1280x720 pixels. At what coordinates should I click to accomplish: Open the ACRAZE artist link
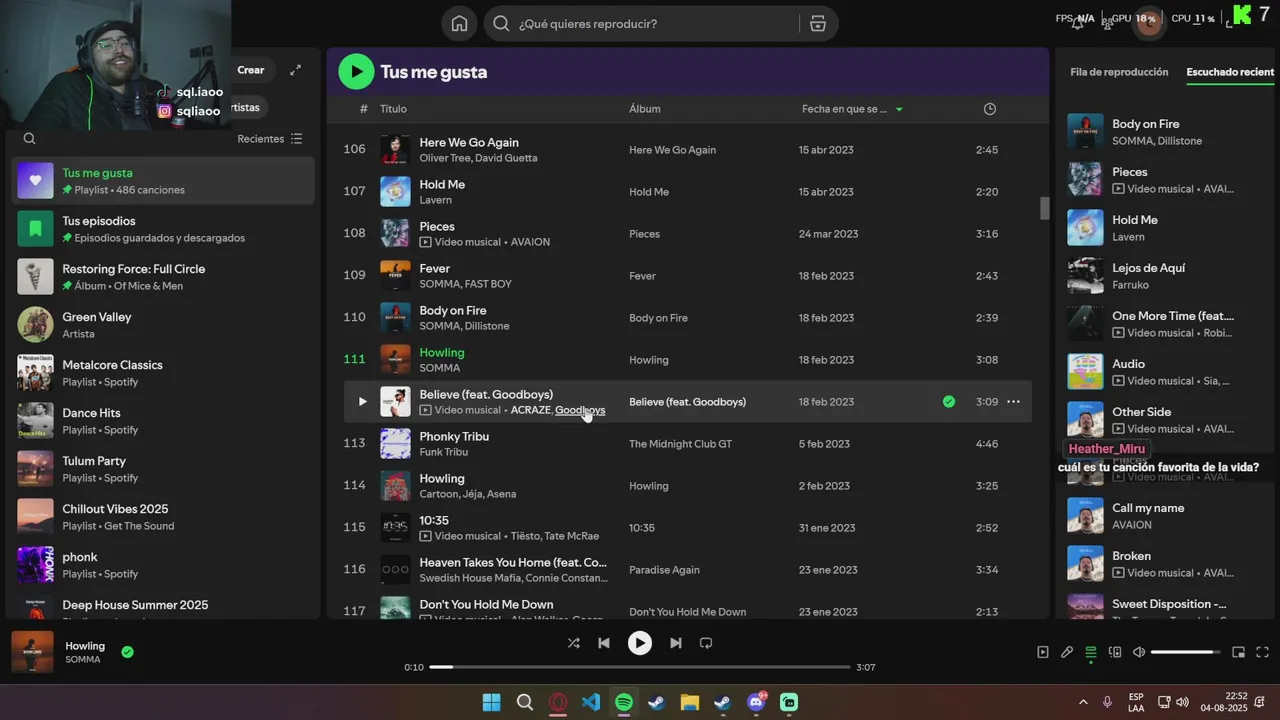530,410
